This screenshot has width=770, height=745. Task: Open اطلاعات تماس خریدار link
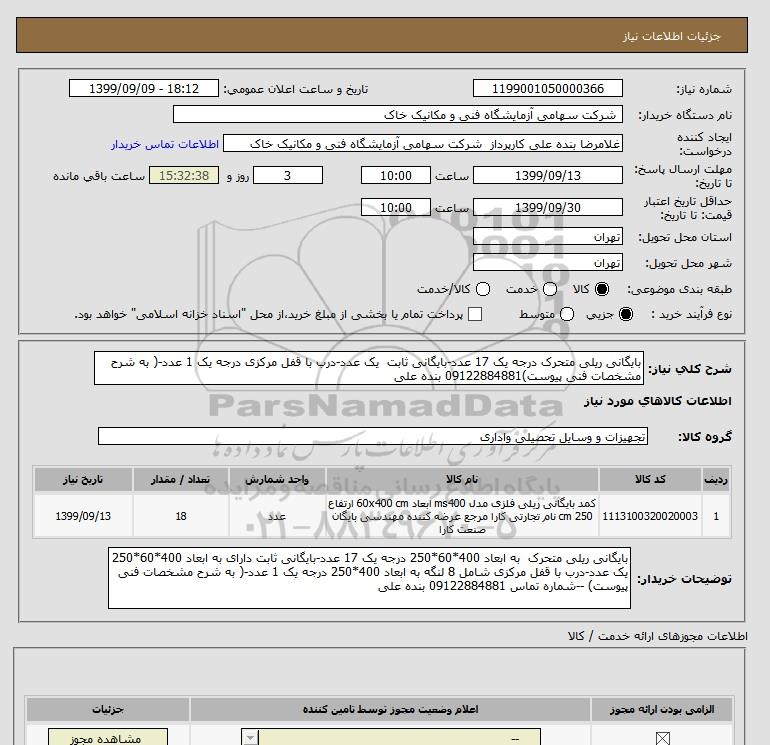(x=165, y=144)
